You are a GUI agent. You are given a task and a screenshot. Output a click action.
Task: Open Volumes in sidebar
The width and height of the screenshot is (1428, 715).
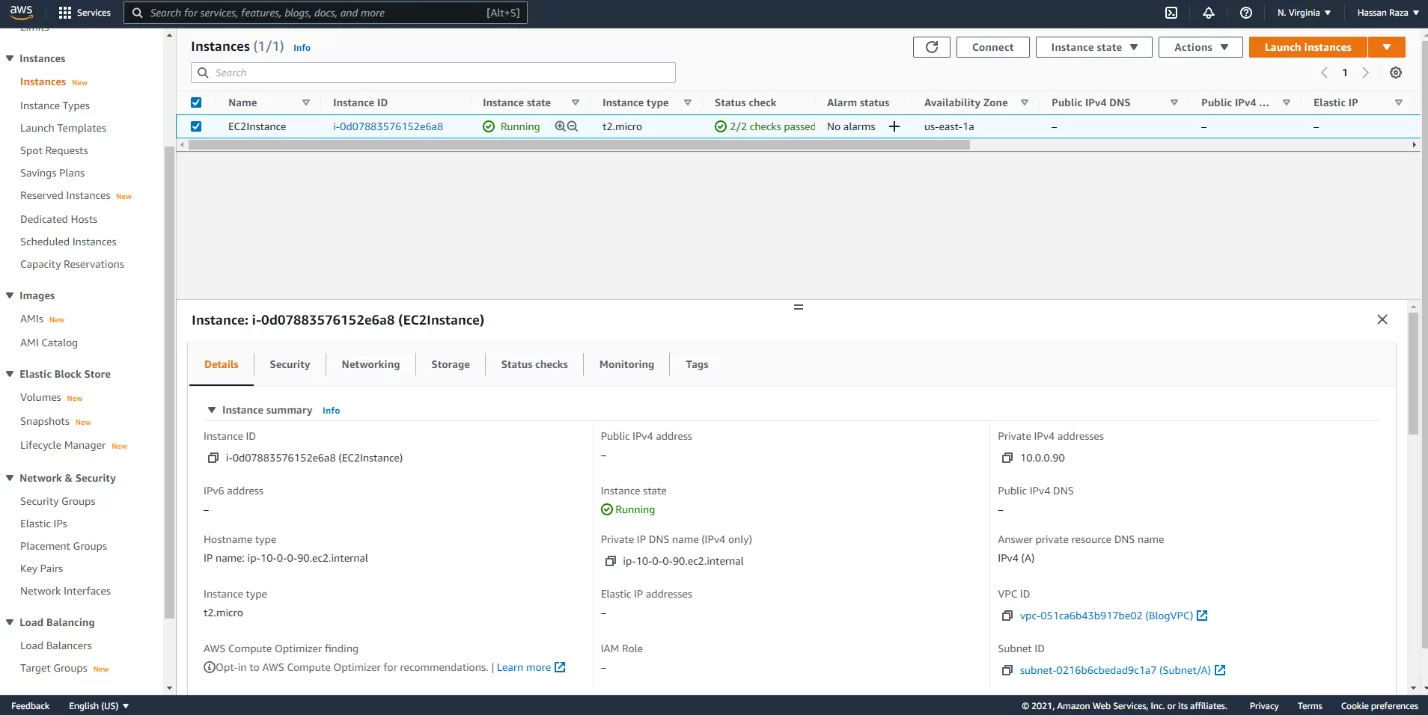[41, 397]
